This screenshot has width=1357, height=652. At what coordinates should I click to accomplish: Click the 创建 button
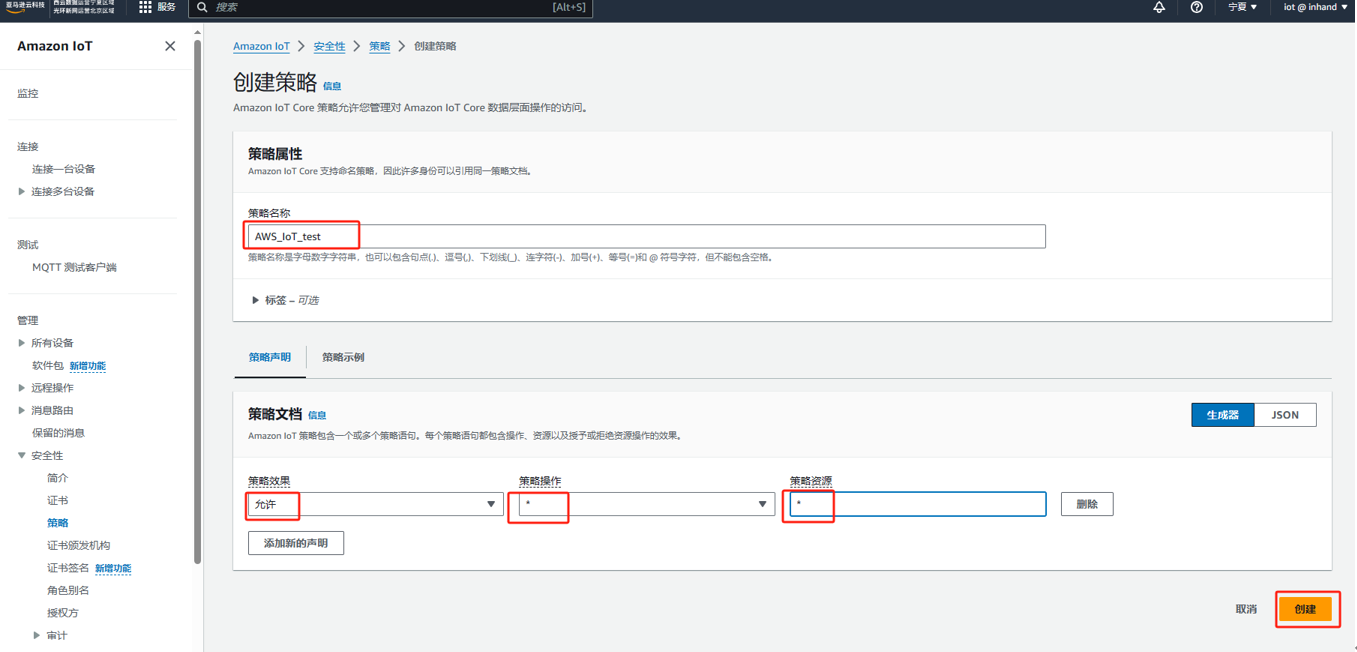tap(1305, 609)
